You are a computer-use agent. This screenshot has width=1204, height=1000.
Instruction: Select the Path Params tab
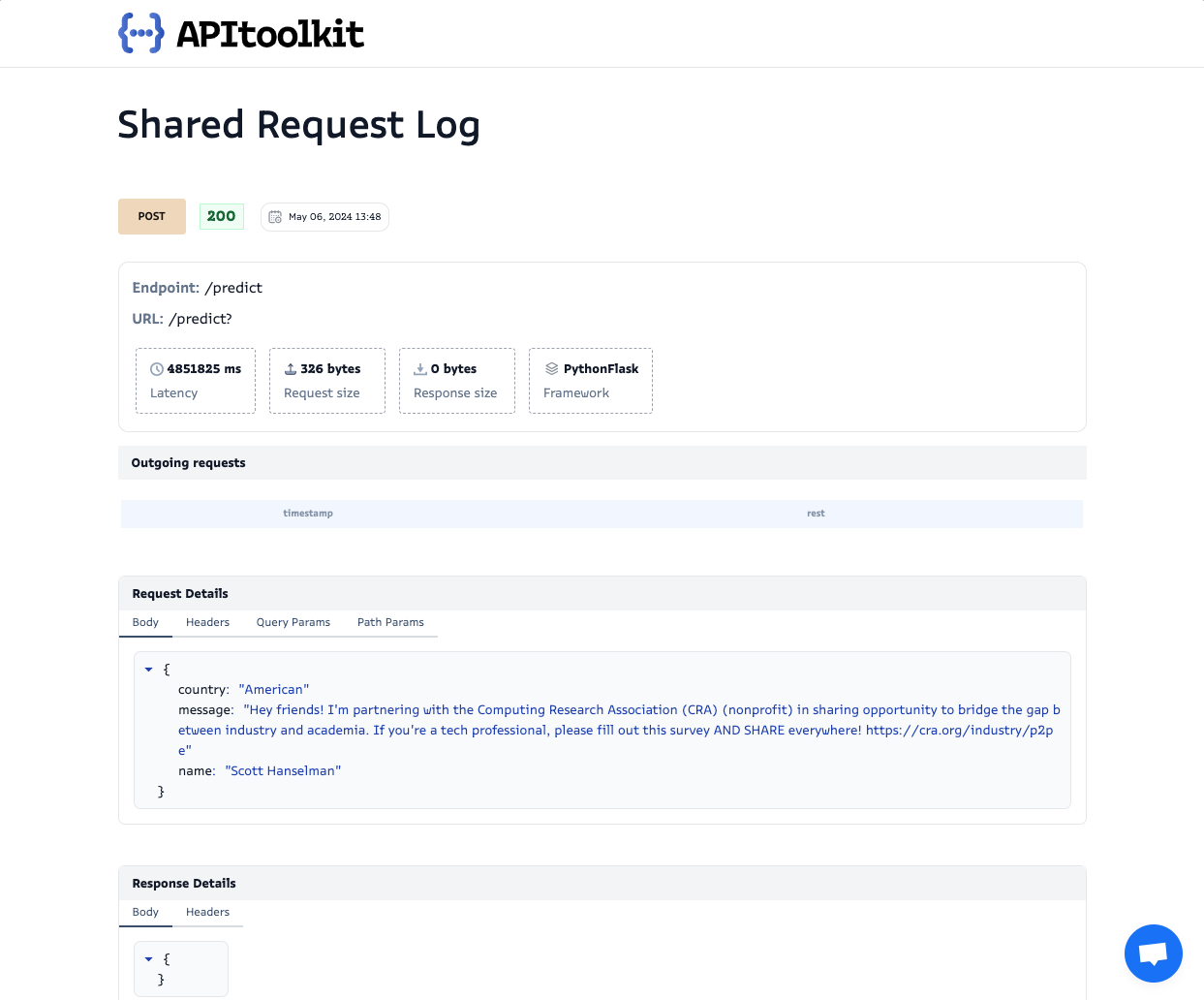coord(390,622)
